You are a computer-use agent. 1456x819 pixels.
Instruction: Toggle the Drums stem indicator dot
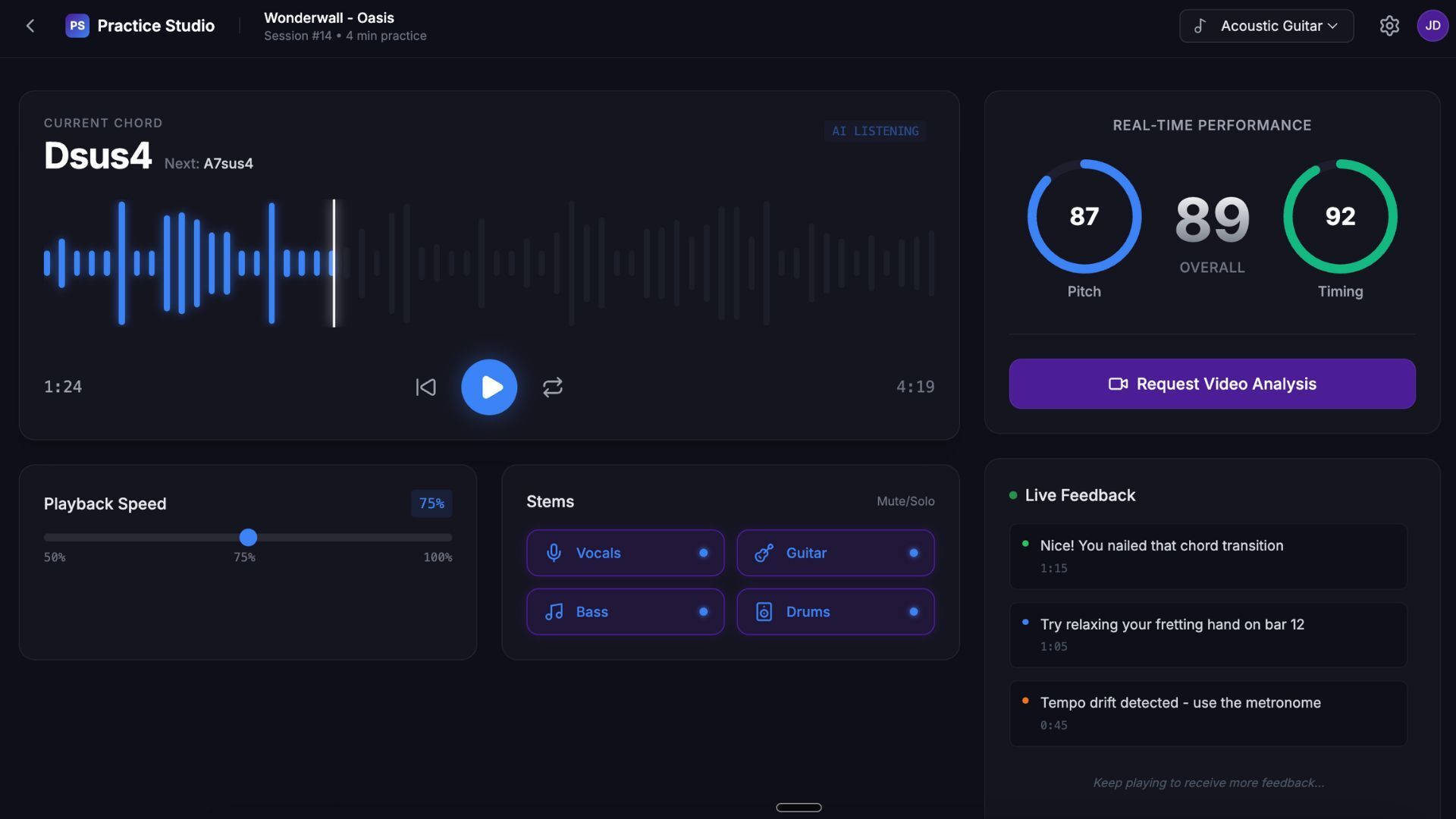click(x=914, y=612)
